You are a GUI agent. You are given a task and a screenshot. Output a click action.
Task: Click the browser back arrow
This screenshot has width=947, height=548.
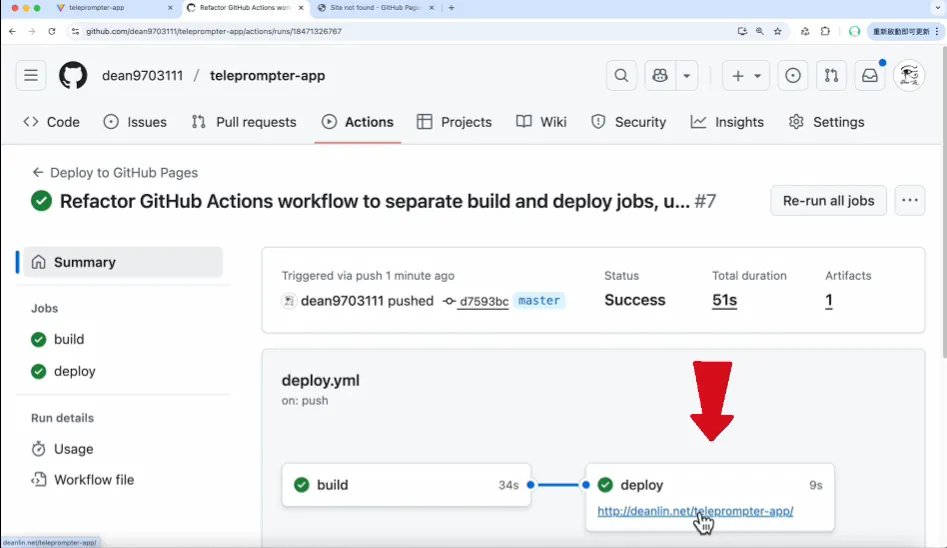pos(13,31)
